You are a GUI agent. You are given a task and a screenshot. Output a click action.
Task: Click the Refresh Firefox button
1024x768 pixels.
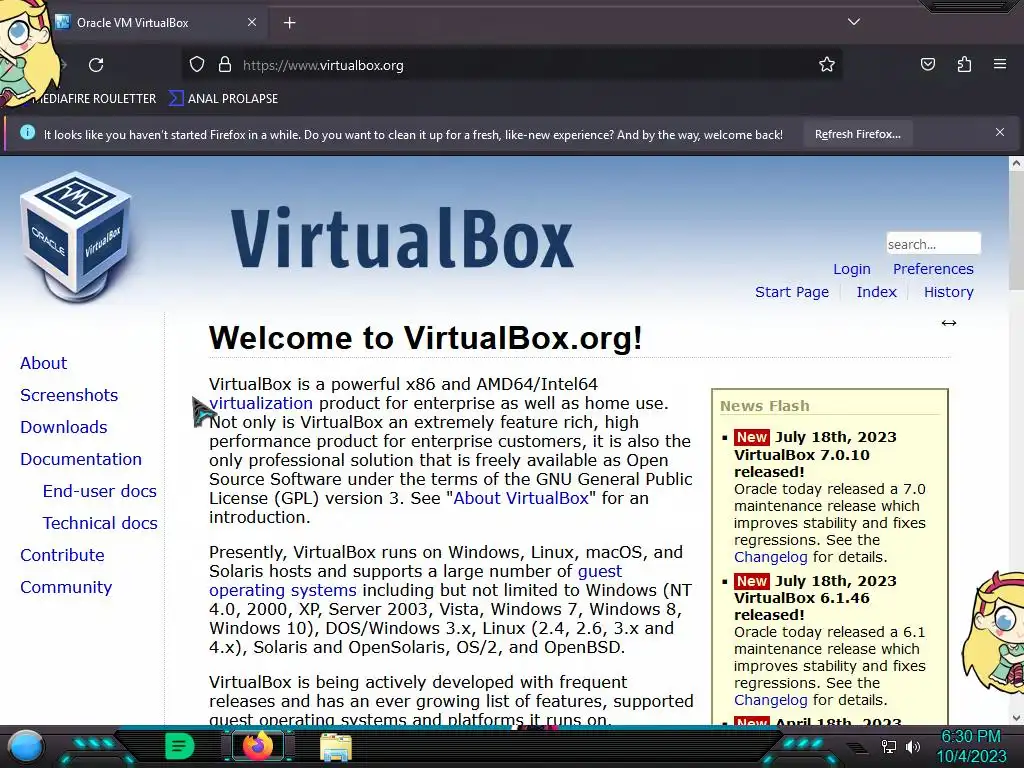pos(857,134)
